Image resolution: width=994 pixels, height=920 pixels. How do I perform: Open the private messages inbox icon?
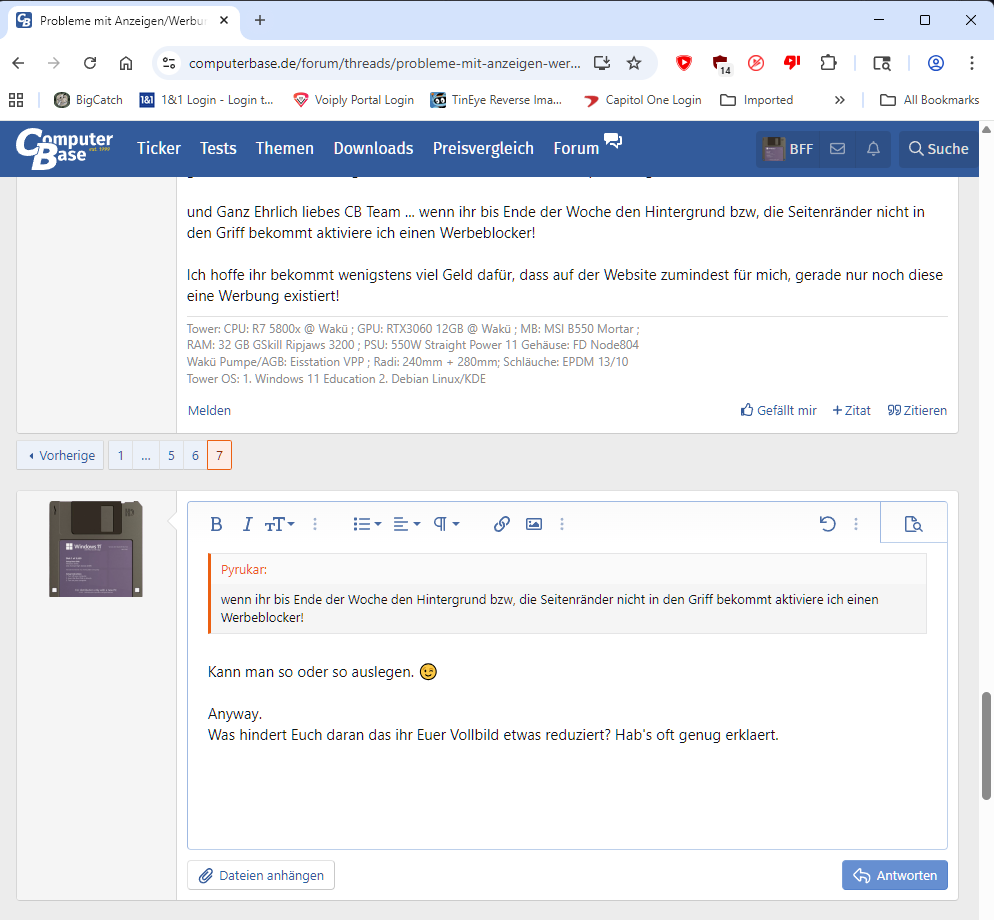coord(837,149)
